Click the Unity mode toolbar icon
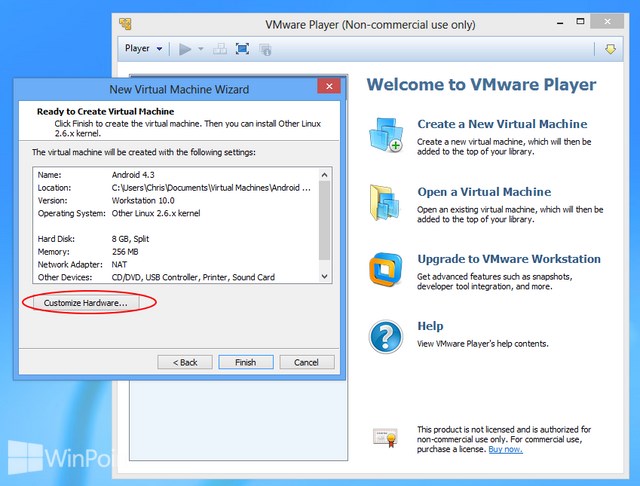The width and height of the screenshot is (640, 486). point(265,50)
